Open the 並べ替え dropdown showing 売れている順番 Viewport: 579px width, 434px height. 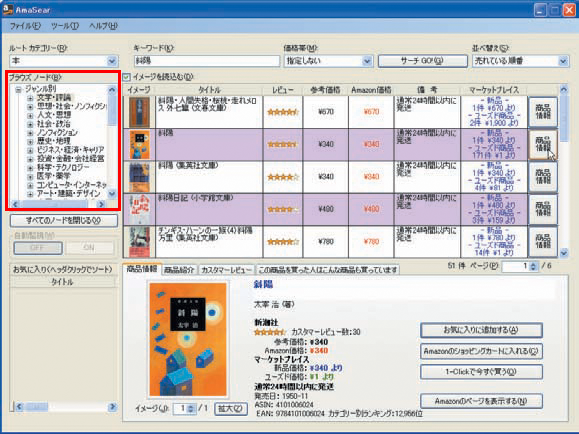tap(520, 61)
